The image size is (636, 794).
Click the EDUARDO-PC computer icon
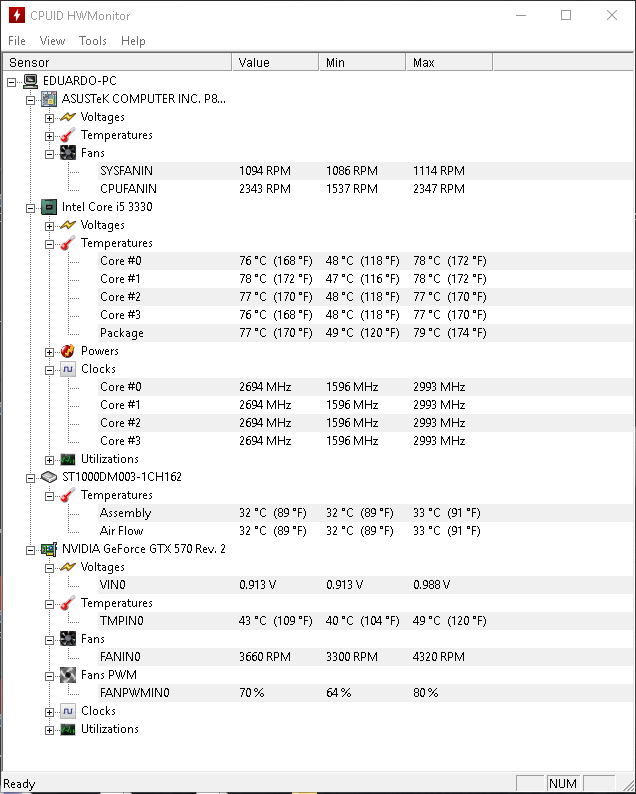click(30, 81)
